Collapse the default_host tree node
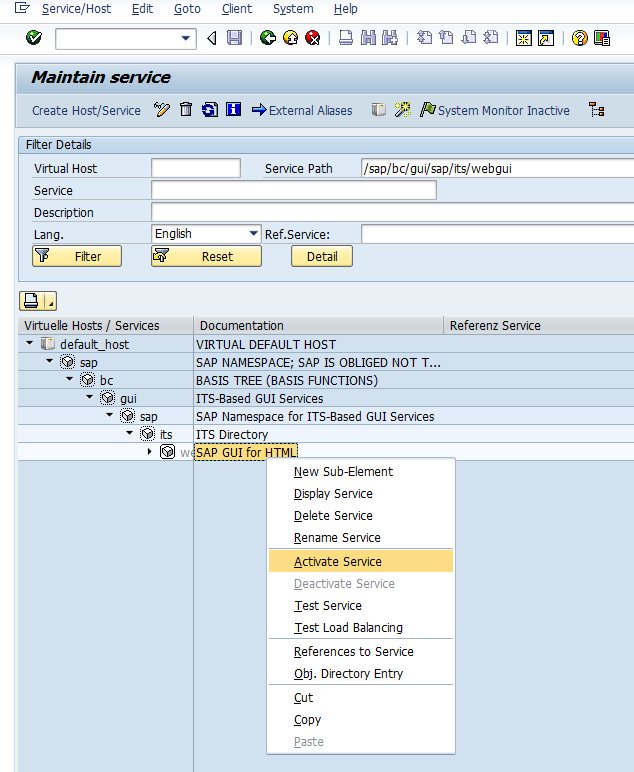 coord(30,343)
